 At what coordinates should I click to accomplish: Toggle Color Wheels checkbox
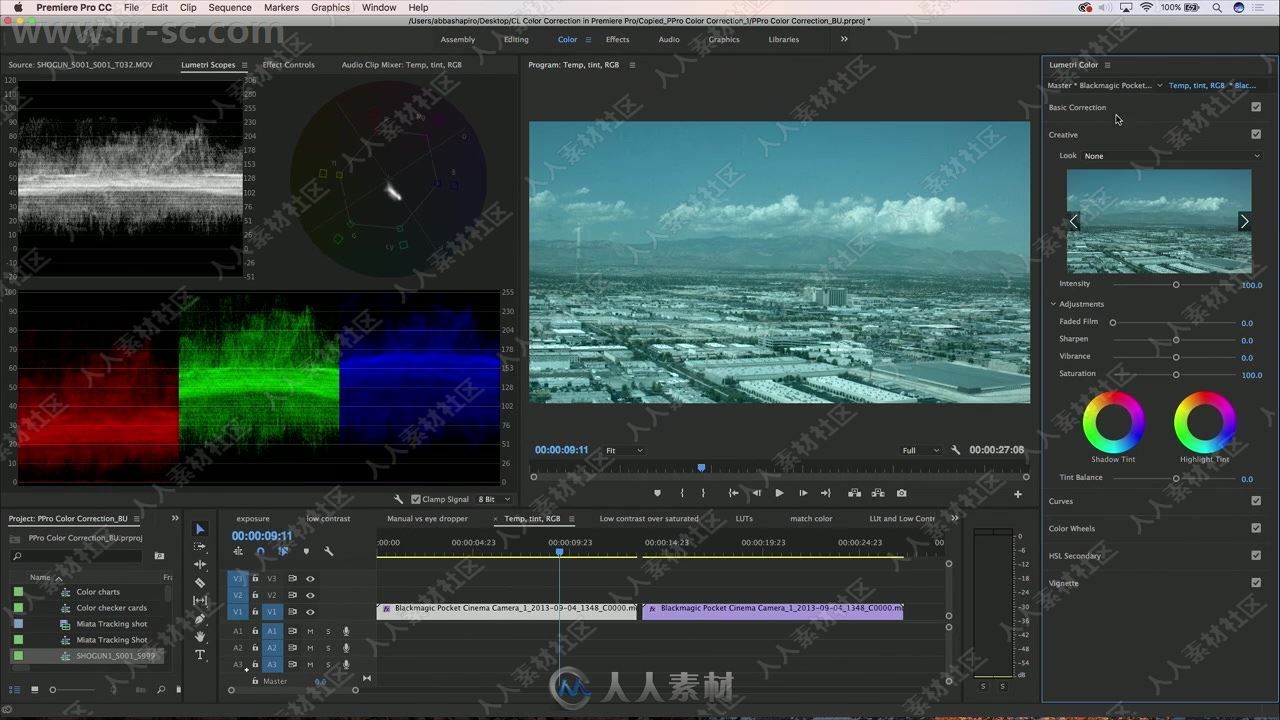tap(1256, 528)
